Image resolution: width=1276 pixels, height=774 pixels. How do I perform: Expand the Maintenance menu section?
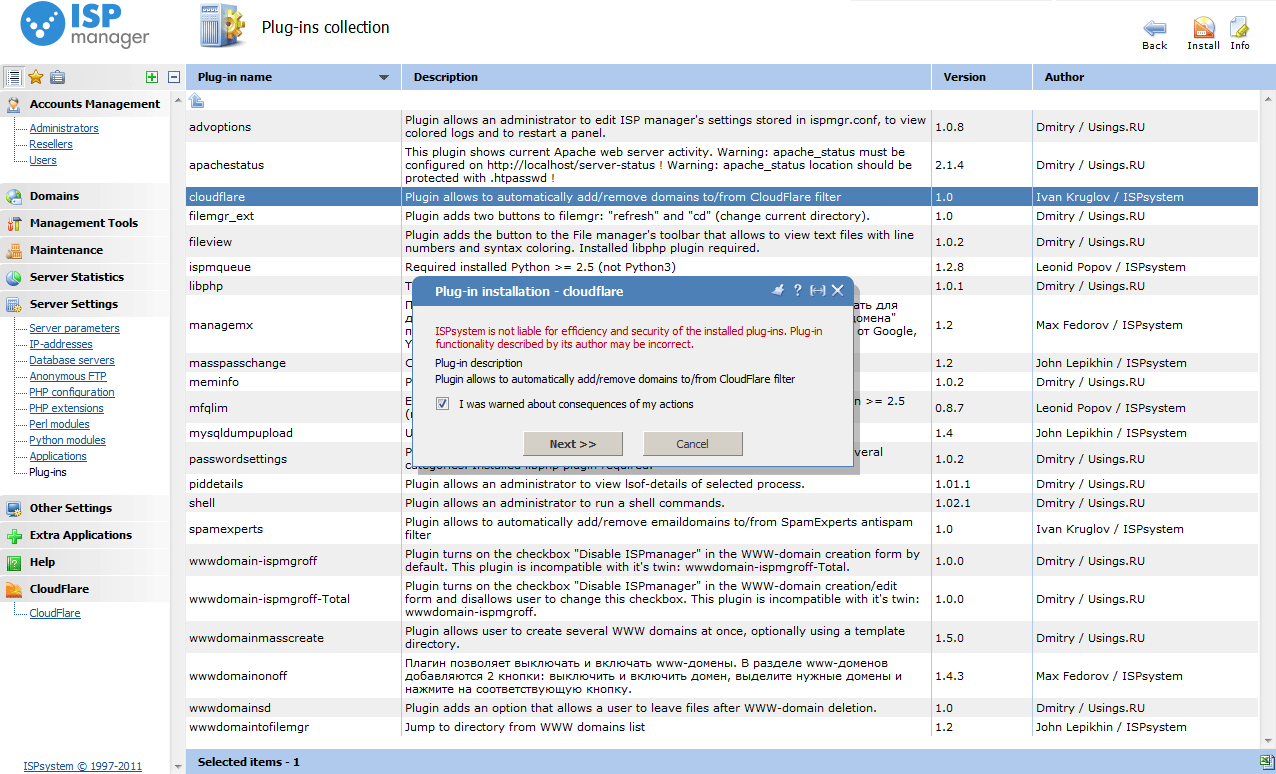(85, 250)
